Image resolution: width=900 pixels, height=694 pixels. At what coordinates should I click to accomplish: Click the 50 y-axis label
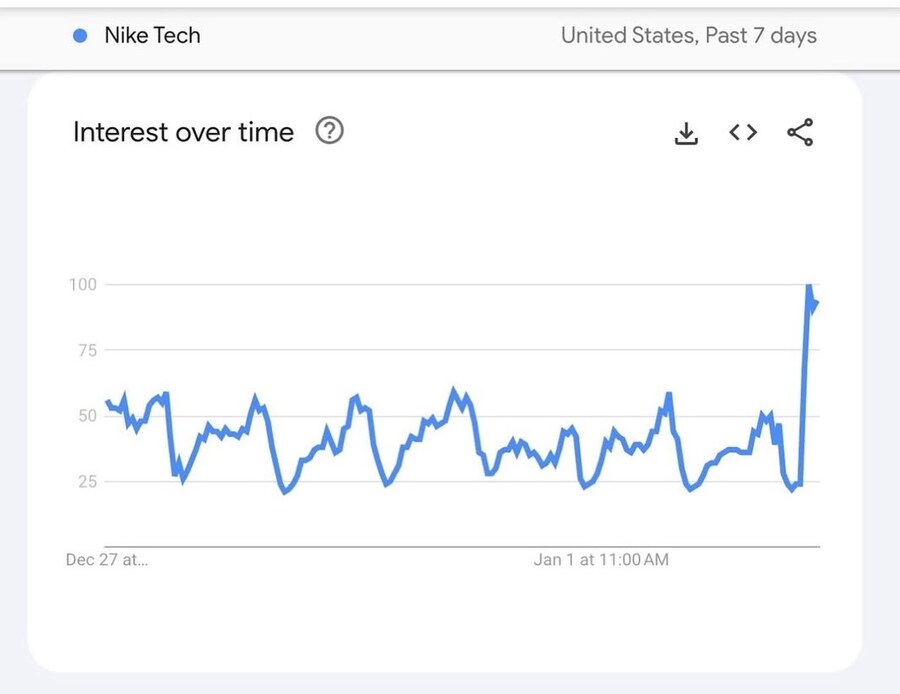pos(88,415)
